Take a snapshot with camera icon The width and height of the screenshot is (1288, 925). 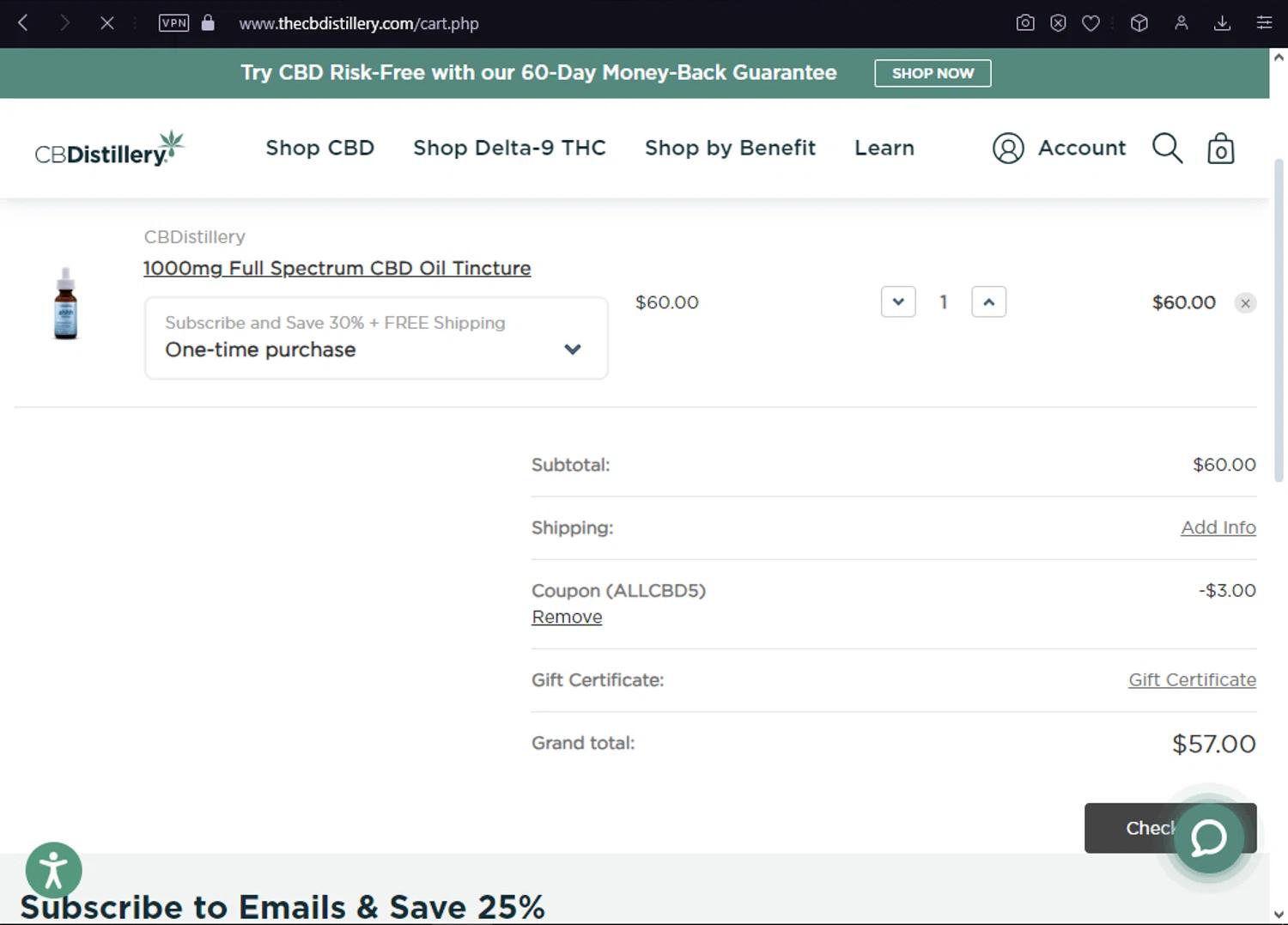click(1025, 23)
